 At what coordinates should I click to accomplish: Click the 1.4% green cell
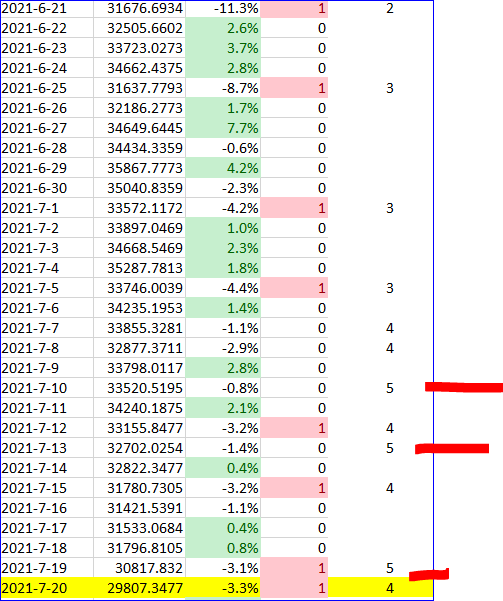(x=223, y=308)
